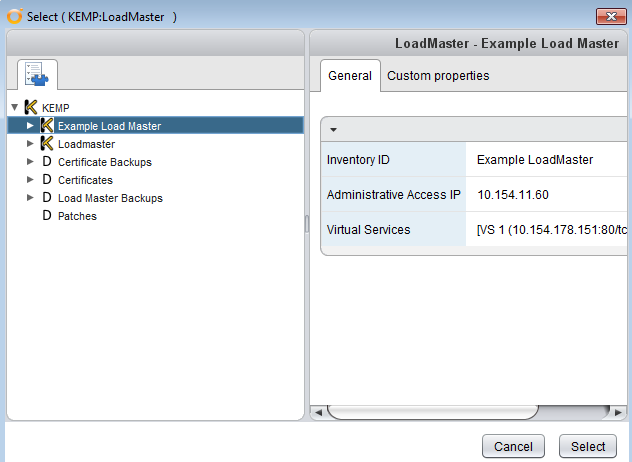The image size is (632, 462).
Task: Select the Load Master Backups tree item
Action: [110, 198]
